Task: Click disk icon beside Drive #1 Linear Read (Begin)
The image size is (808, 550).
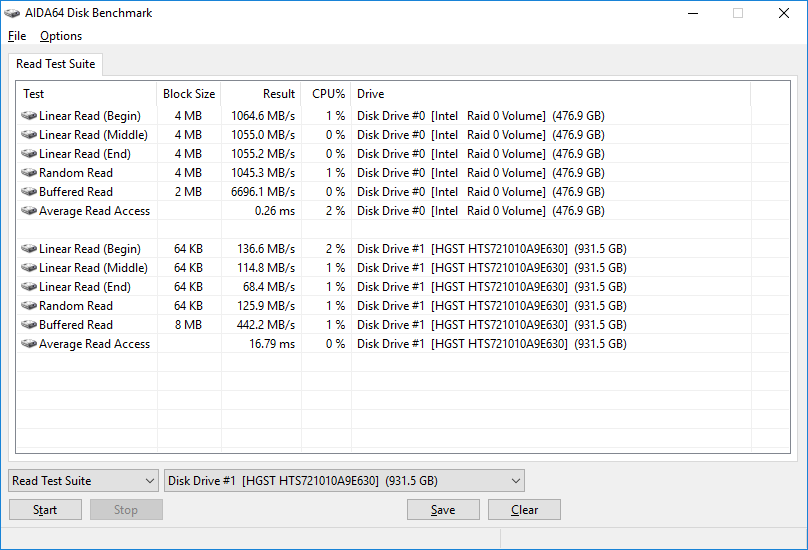Action: coord(29,249)
